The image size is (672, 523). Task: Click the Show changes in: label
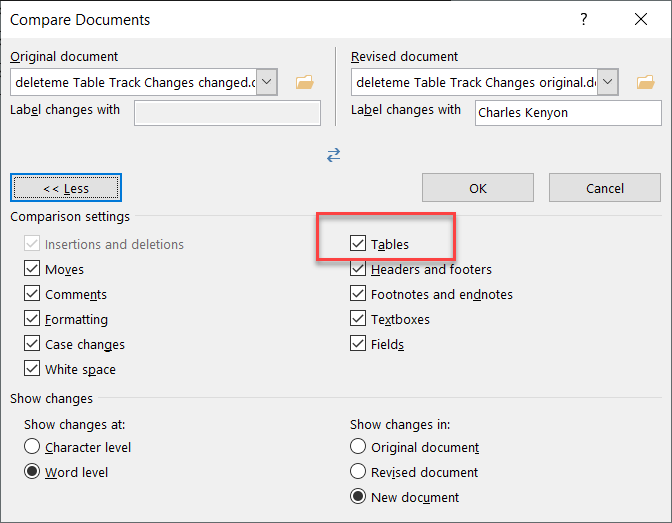click(400, 424)
